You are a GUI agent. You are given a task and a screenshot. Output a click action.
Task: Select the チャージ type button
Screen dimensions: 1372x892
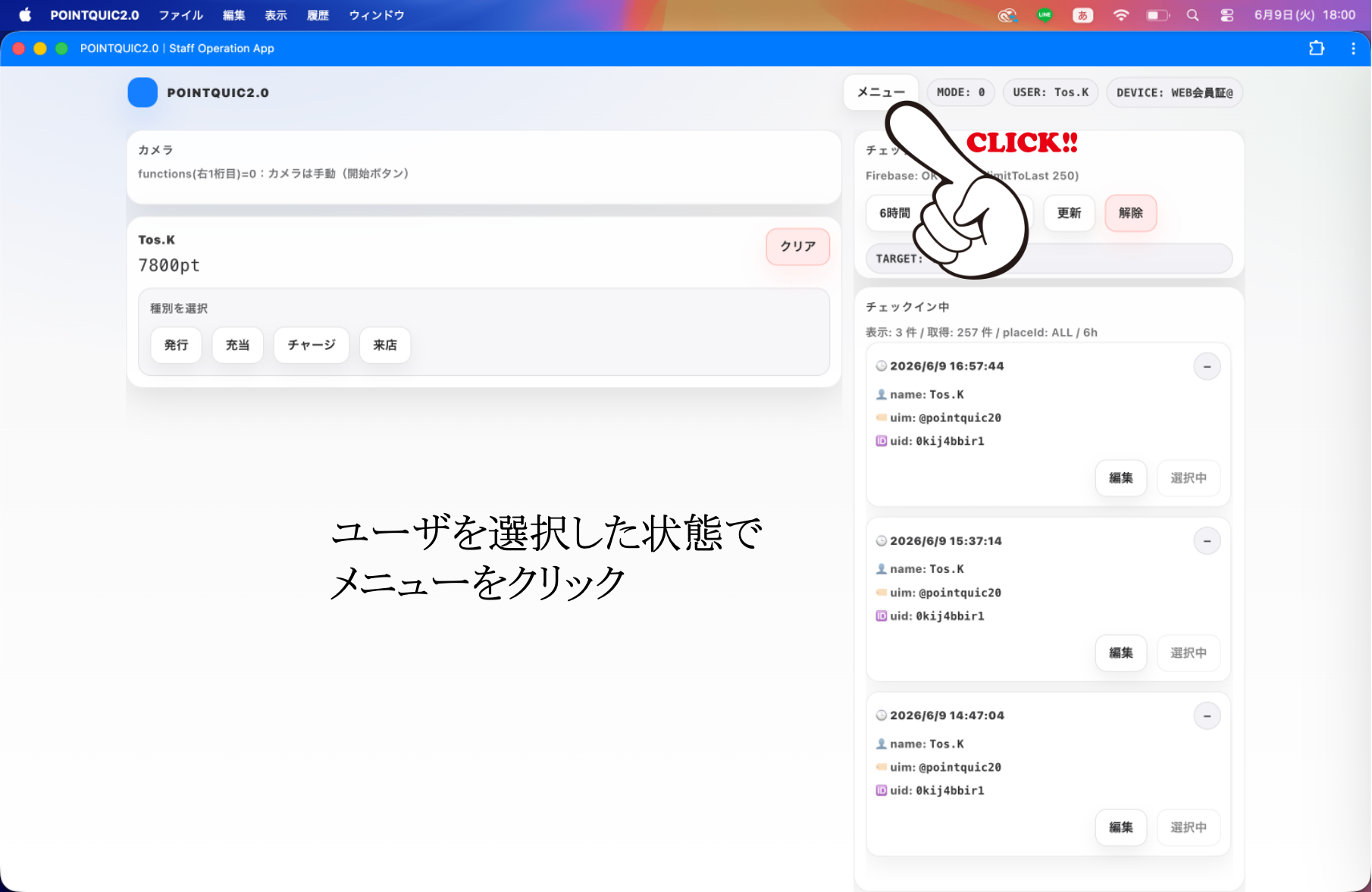[x=312, y=345]
